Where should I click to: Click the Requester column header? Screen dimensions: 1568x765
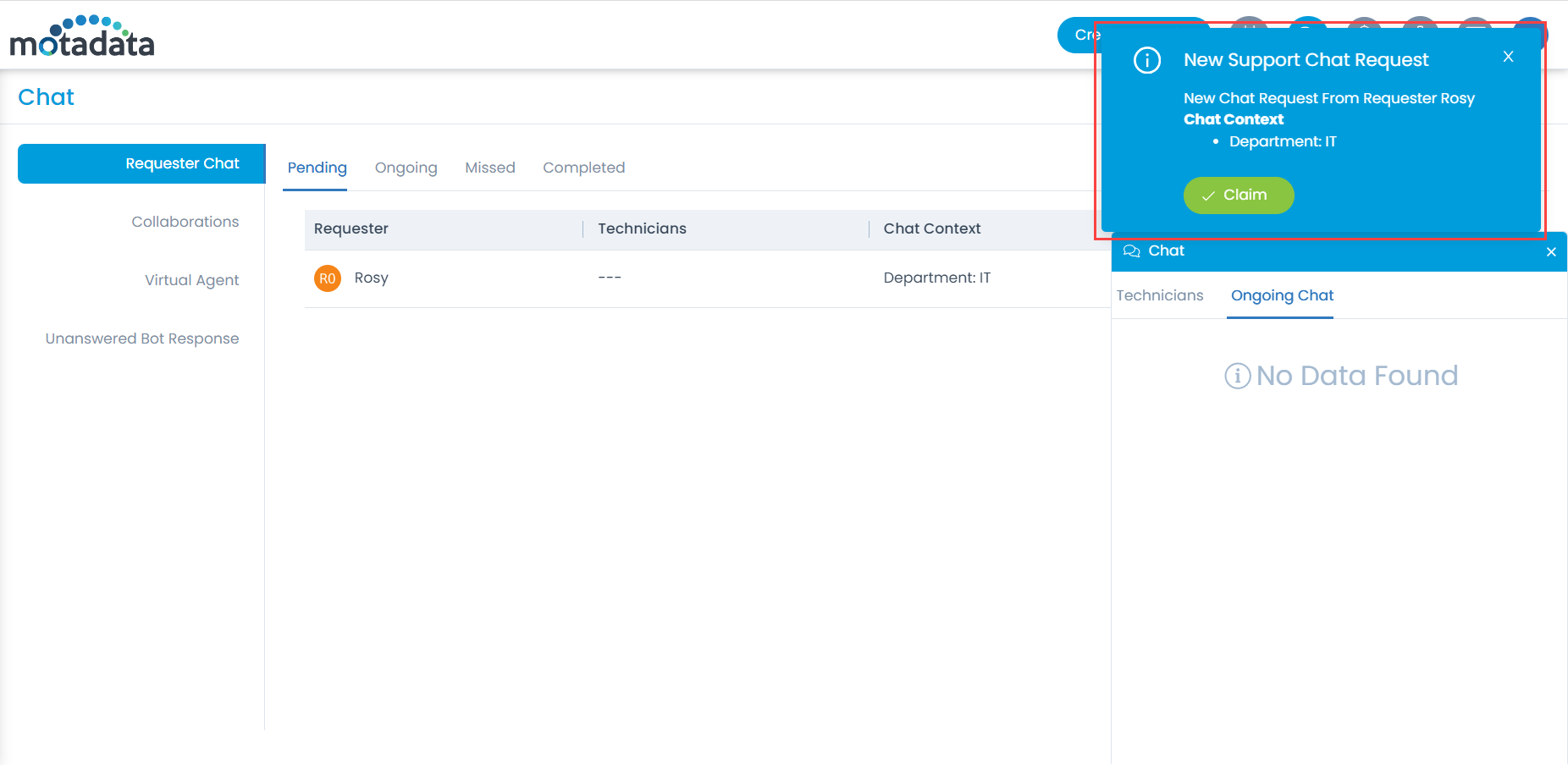351,228
